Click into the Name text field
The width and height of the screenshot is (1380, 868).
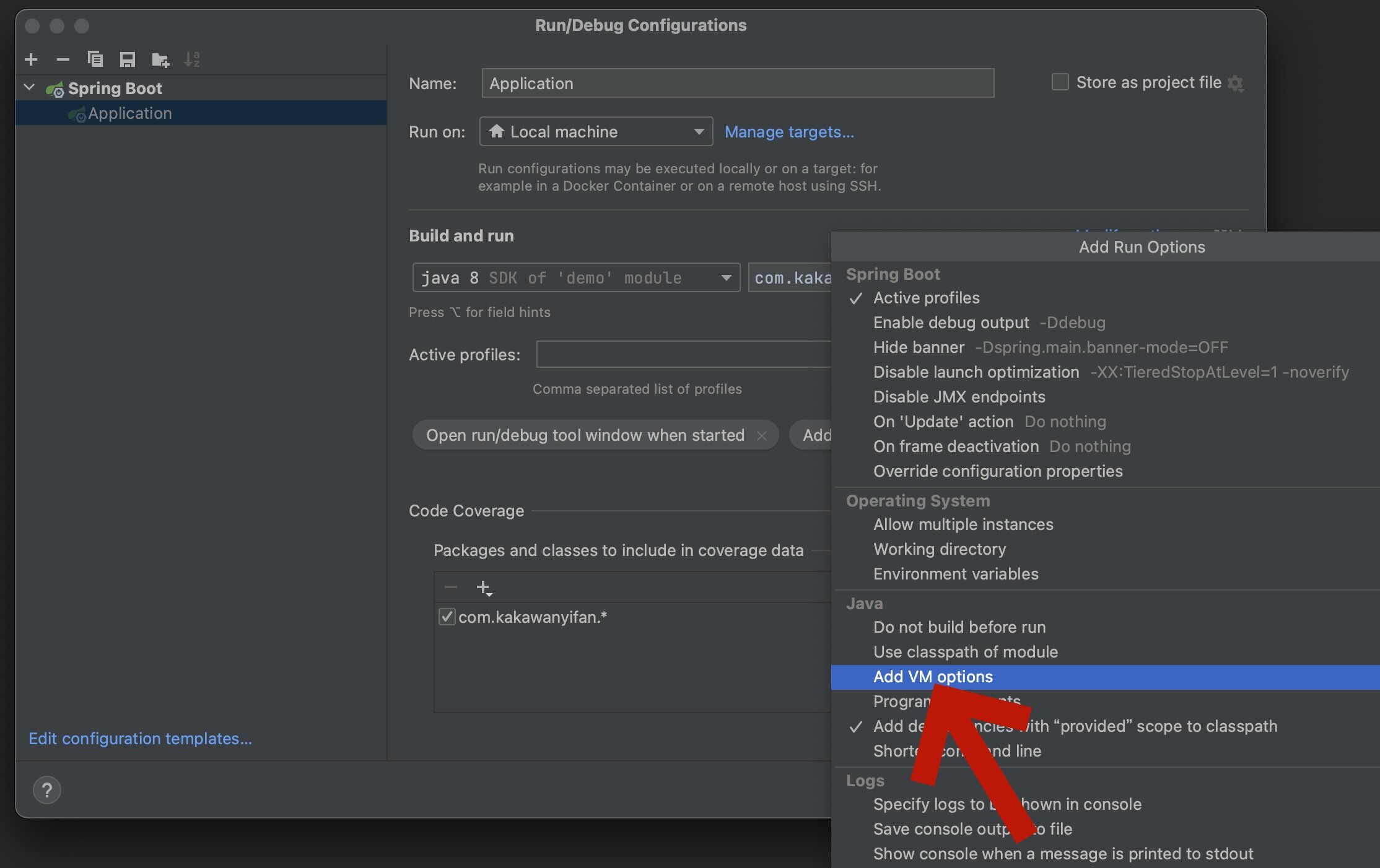pos(737,83)
